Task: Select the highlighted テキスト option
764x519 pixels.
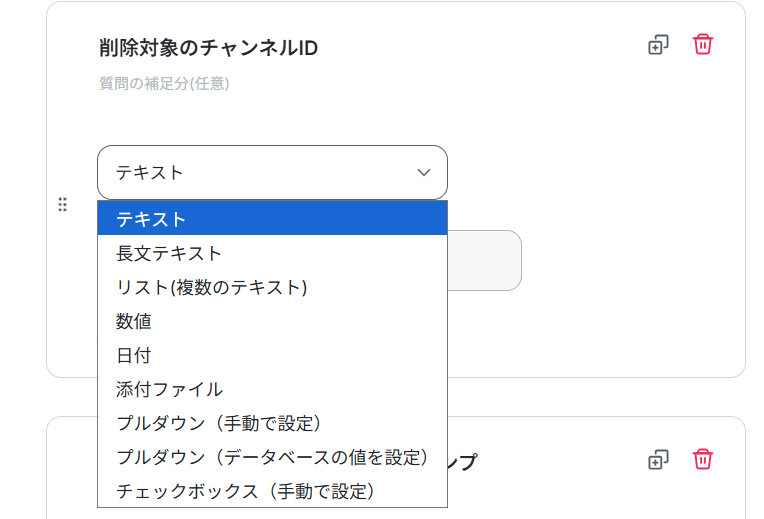Action: pos(272,219)
